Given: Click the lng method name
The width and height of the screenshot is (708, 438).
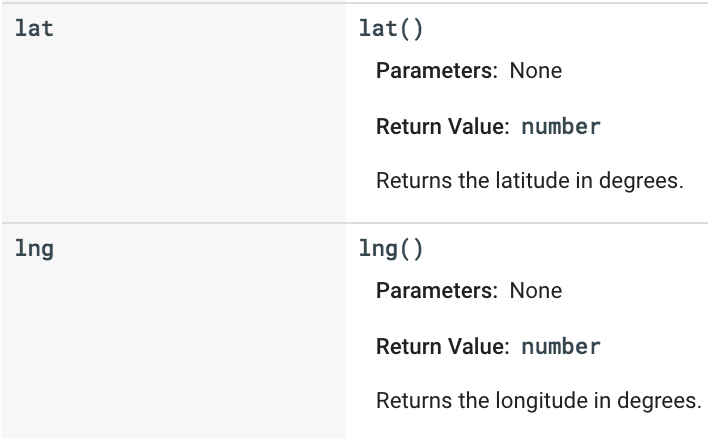Looking at the screenshot, I should click(35, 249).
